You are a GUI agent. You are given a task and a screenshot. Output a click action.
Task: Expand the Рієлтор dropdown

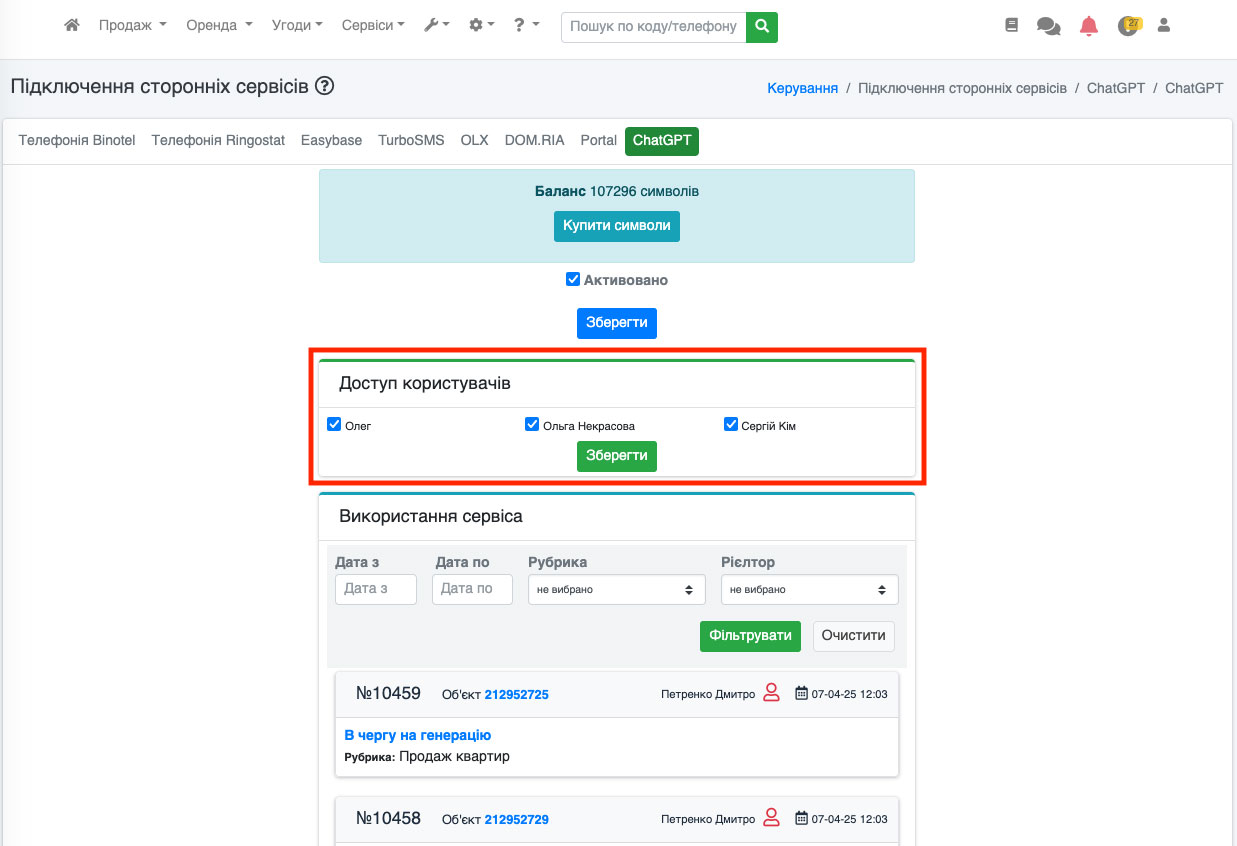(809, 590)
